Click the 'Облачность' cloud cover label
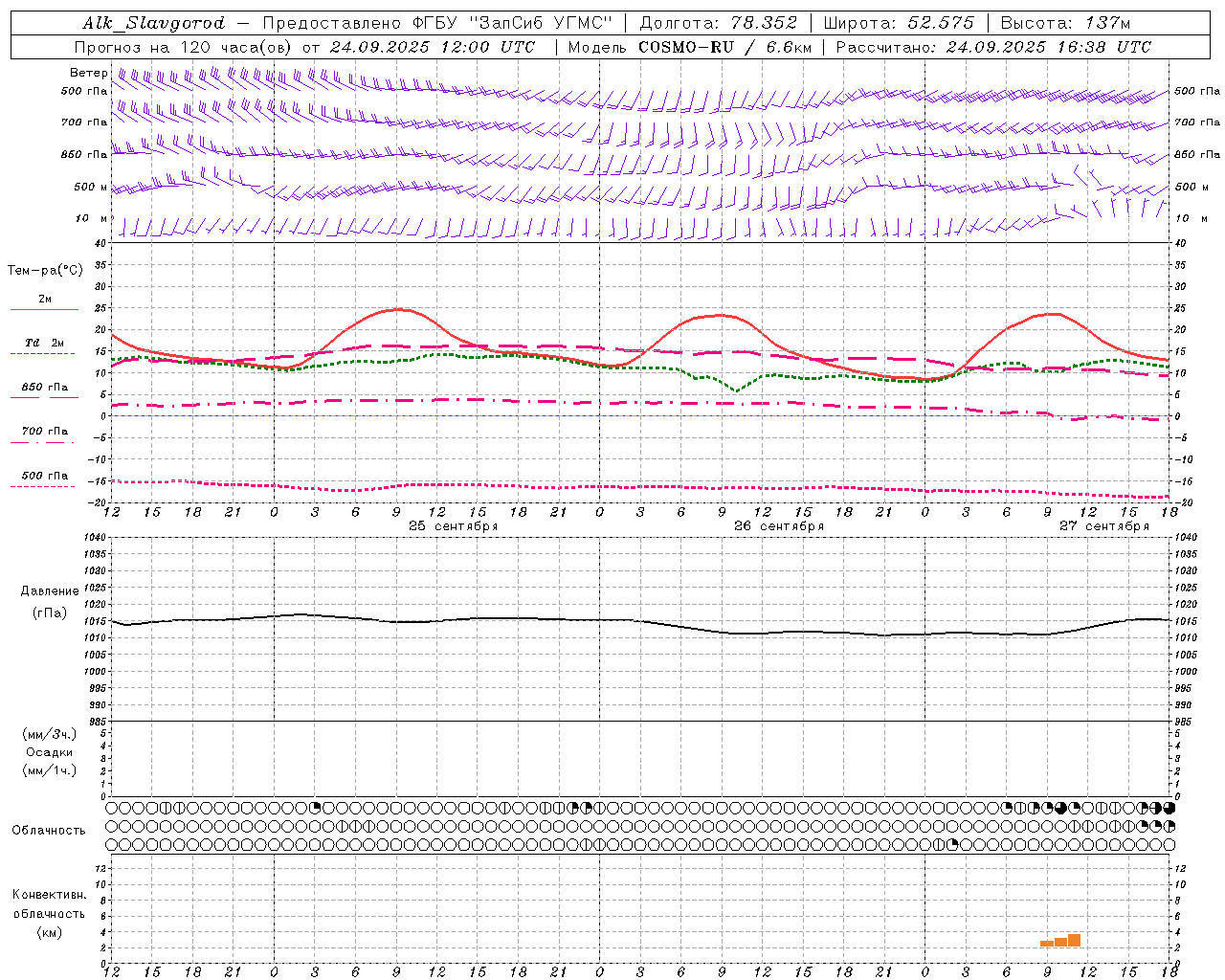The width and height of the screenshot is (1225, 980). (49, 831)
